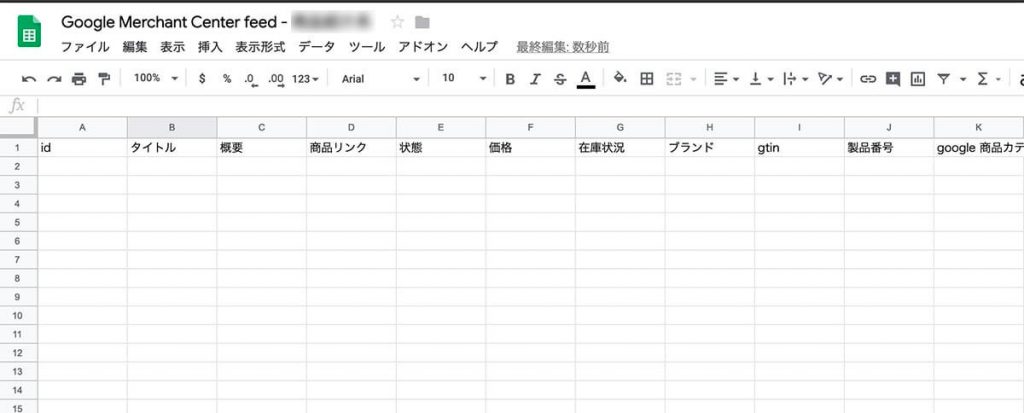Select the 概要 cell
The image size is (1024, 413).
pos(261,148)
